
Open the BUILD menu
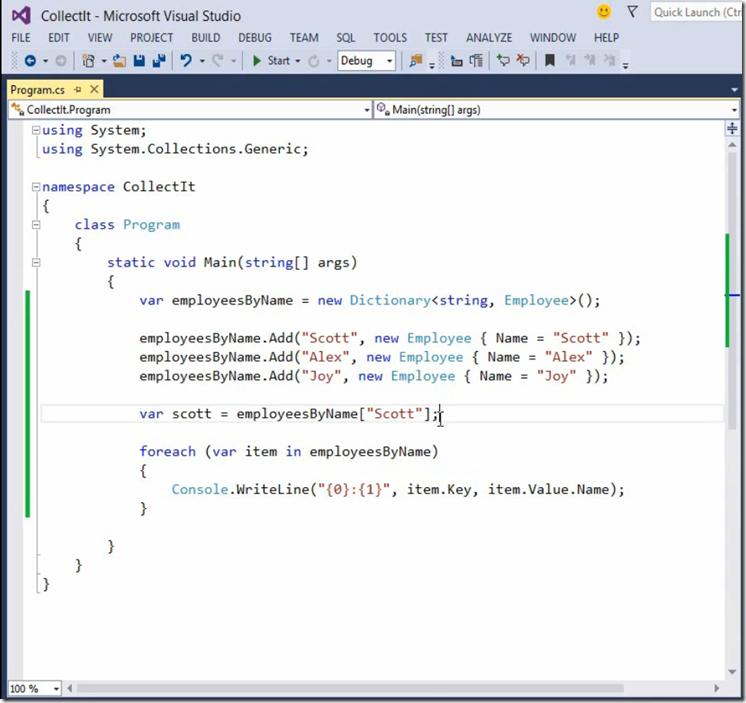click(x=206, y=38)
